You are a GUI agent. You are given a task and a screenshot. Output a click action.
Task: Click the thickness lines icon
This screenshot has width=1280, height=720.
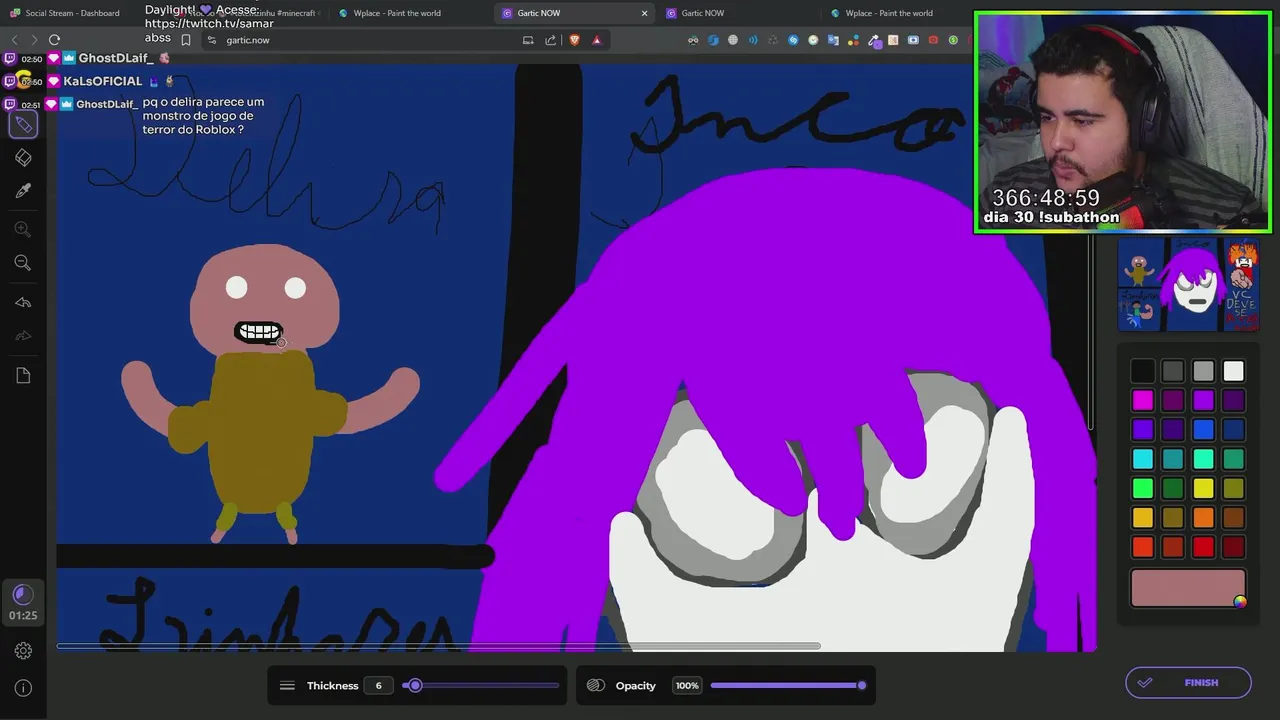[x=287, y=686]
